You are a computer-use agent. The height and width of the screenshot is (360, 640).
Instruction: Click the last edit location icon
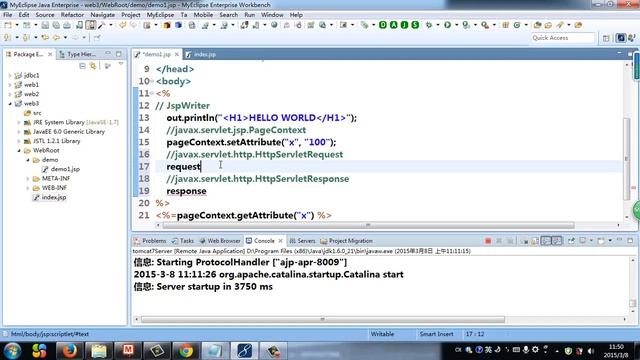click(45, 38)
